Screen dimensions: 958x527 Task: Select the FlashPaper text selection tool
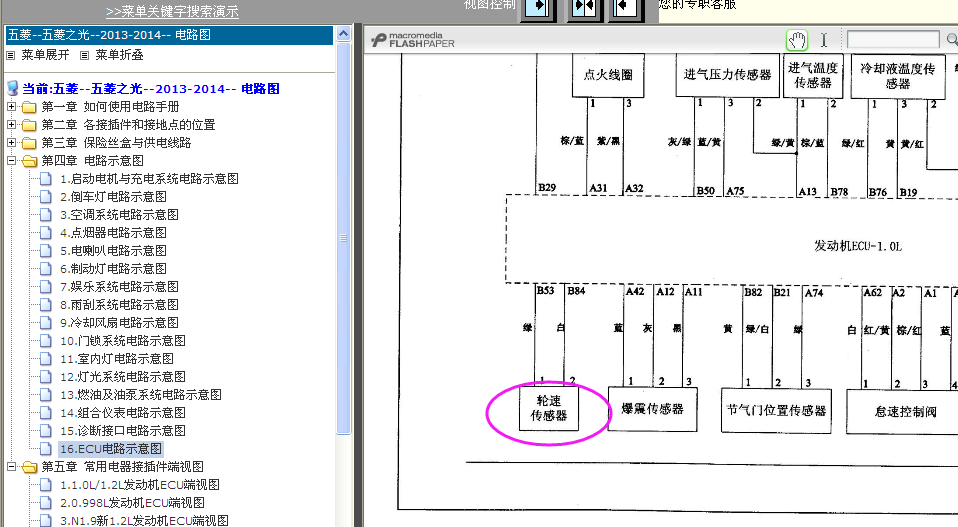click(x=824, y=40)
